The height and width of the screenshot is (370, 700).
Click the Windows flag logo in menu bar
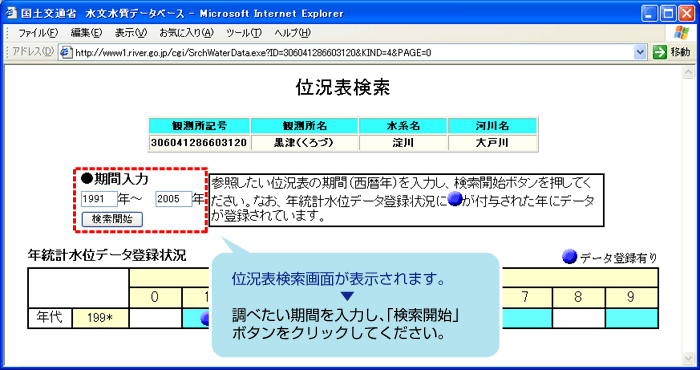(682, 33)
